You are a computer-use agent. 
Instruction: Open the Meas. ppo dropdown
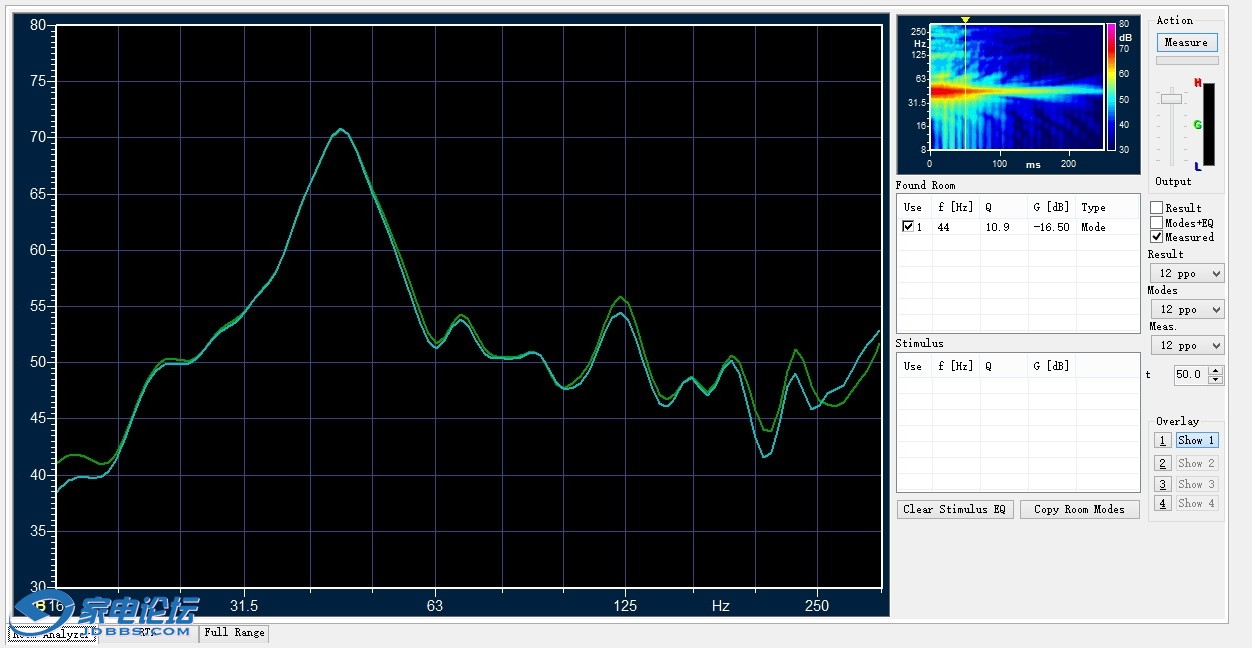coord(1186,345)
